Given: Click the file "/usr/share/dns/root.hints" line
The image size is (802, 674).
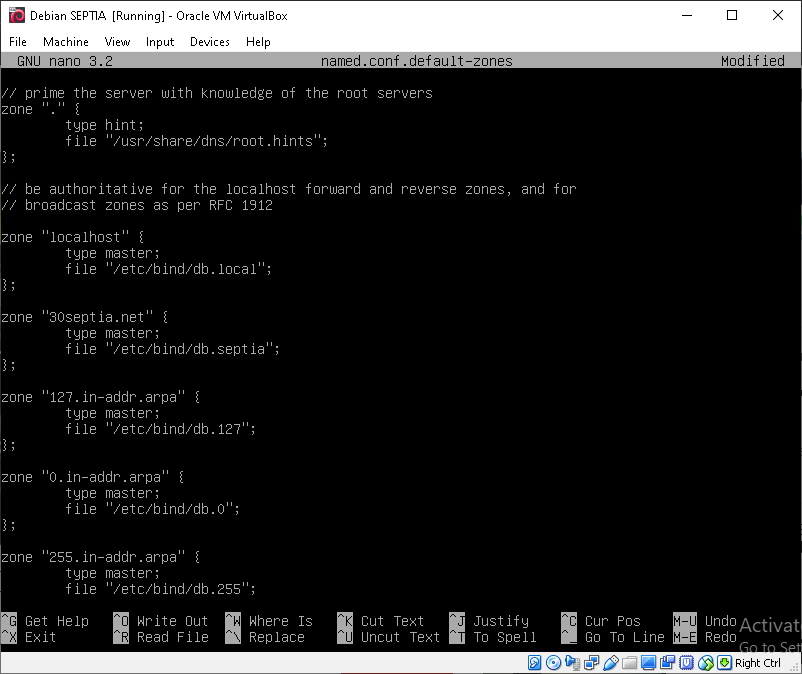Looking at the screenshot, I should tap(196, 141).
